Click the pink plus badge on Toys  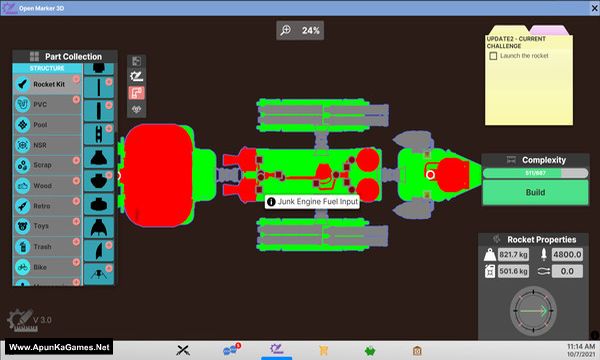(x=76, y=221)
